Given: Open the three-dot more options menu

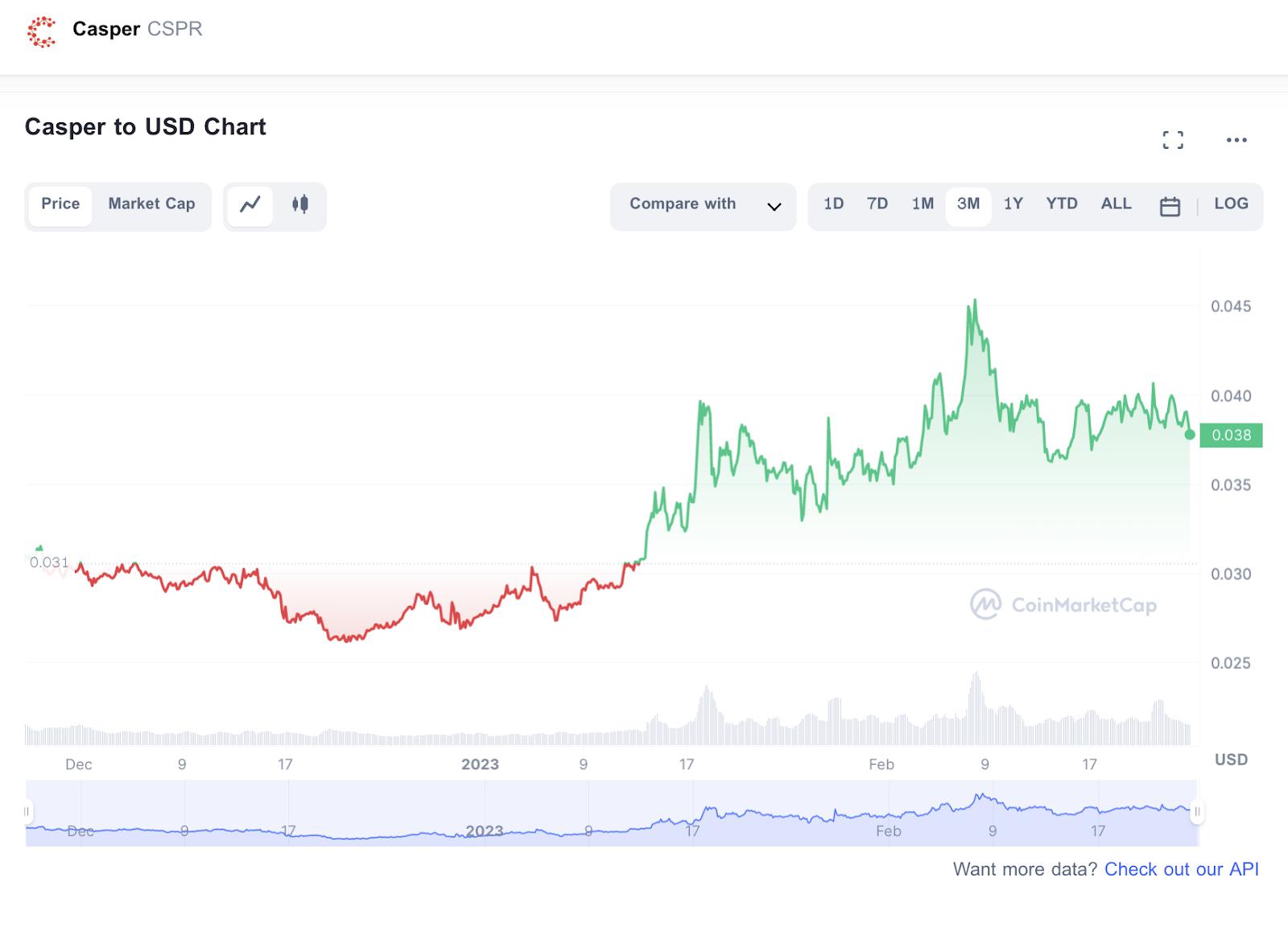Looking at the screenshot, I should [x=1236, y=140].
